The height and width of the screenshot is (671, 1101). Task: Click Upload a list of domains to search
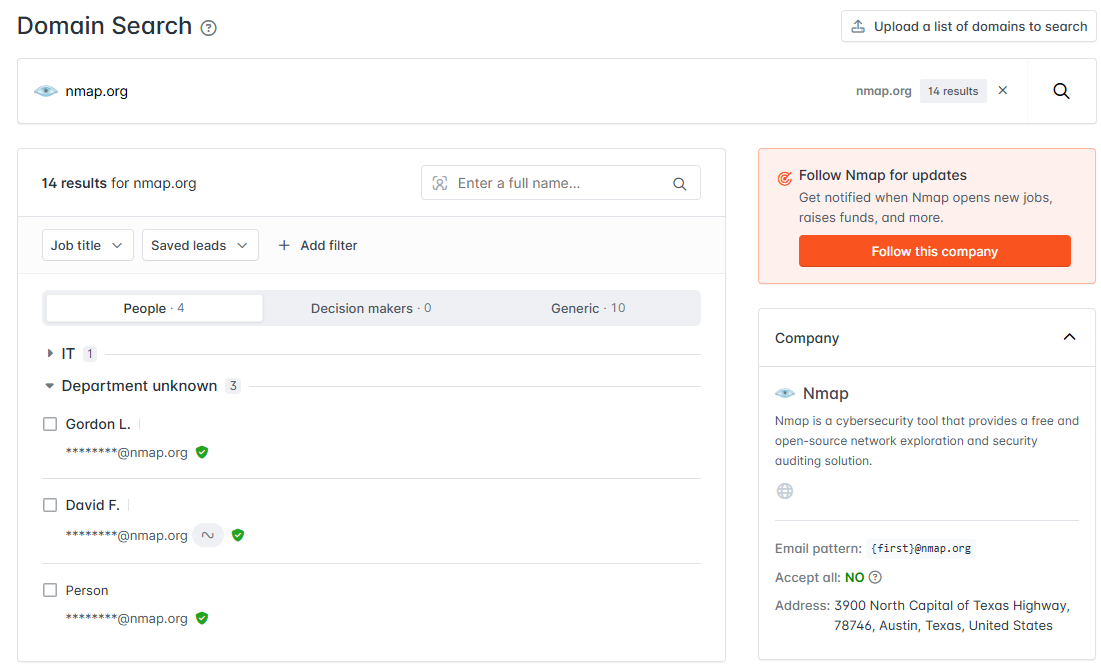pyautogui.click(x=969, y=27)
